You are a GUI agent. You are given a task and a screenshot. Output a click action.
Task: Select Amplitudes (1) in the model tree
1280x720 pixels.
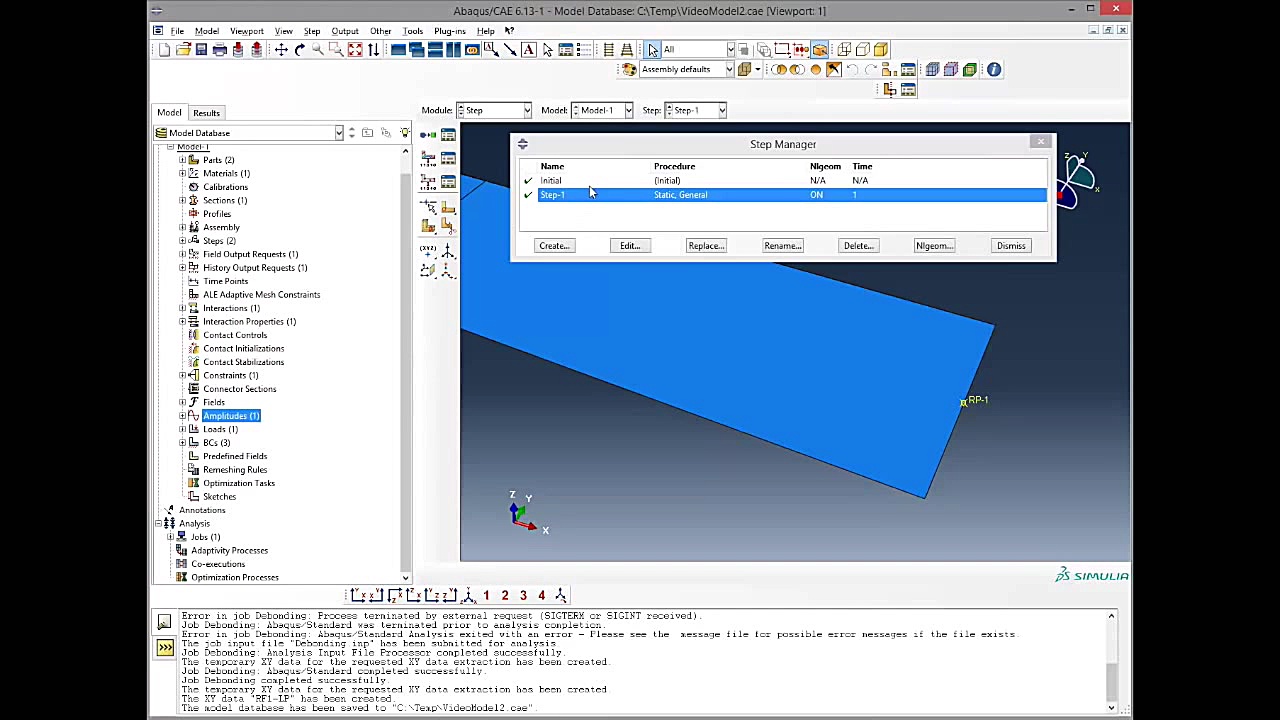[231, 416]
